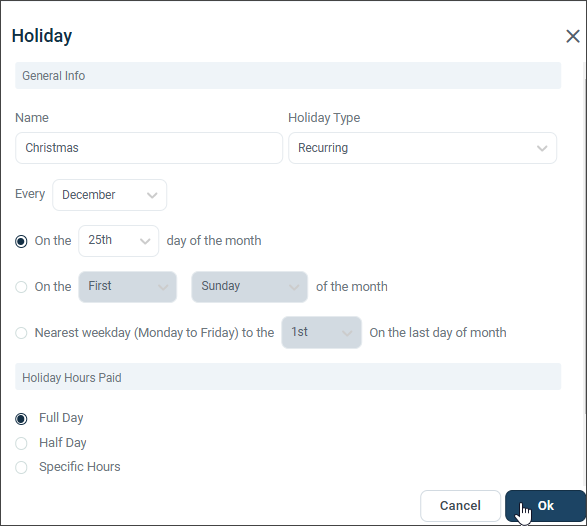The height and width of the screenshot is (526, 587).
Task: Click the Name field containing Christmas
Action: point(149,148)
